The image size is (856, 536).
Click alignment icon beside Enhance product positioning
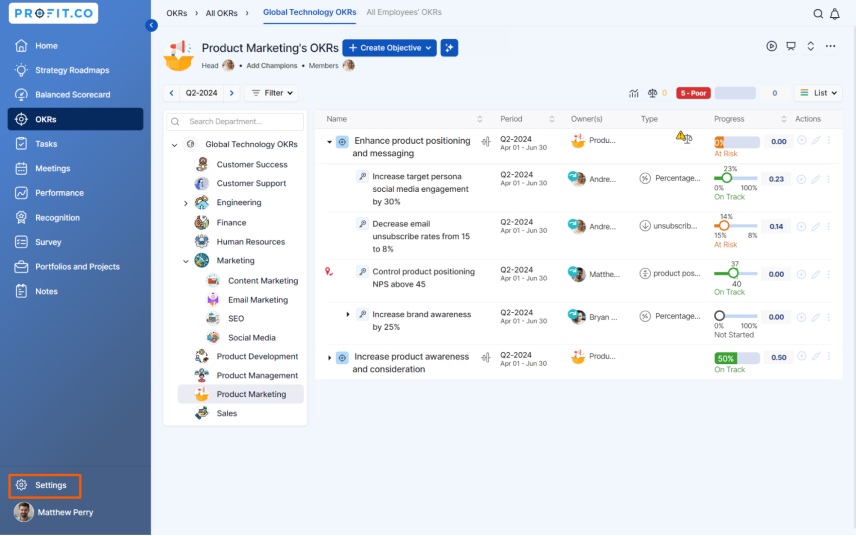pyautogui.click(x=485, y=142)
